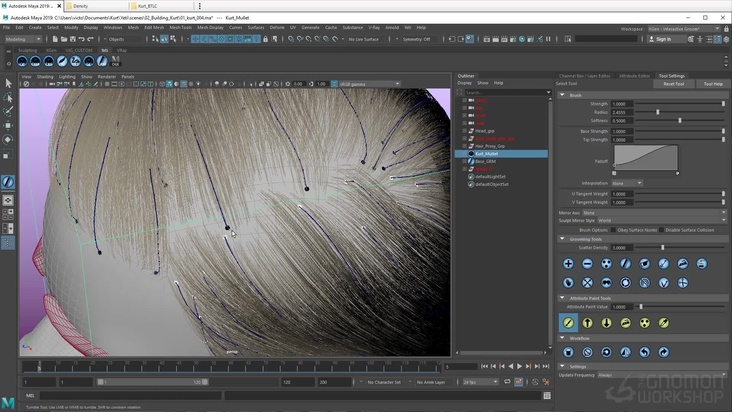Open the Create menu
The image size is (732, 412).
[35, 28]
